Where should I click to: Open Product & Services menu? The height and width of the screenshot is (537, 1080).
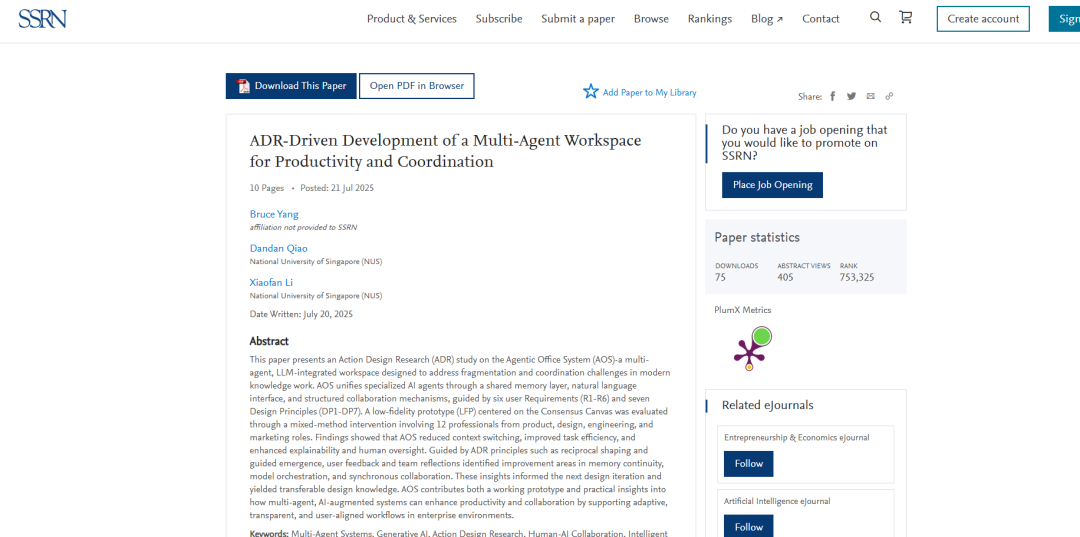pos(412,19)
